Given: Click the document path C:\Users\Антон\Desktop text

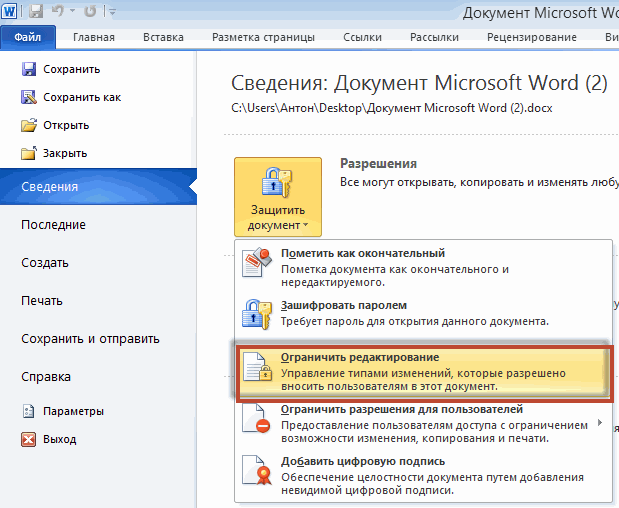Looking at the screenshot, I should click(x=392, y=108).
